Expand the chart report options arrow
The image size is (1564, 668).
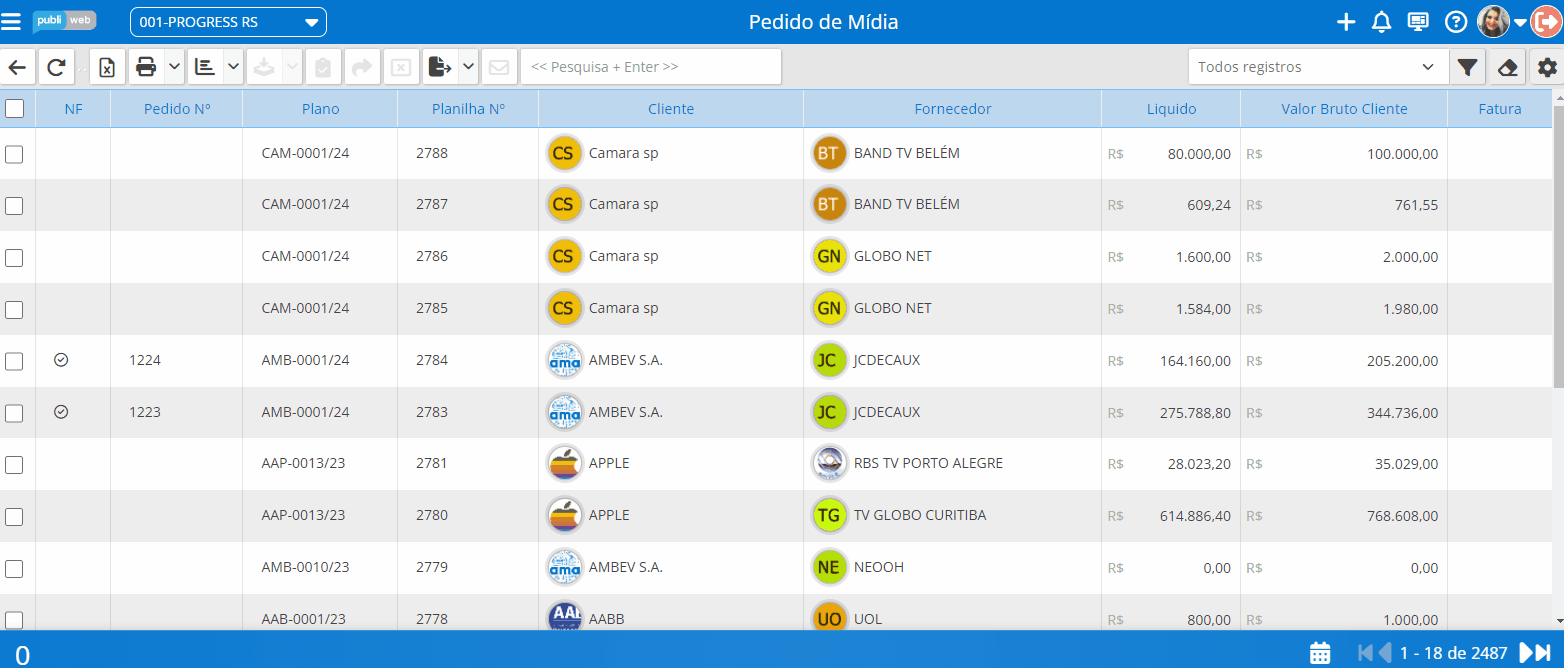point(233,67)
